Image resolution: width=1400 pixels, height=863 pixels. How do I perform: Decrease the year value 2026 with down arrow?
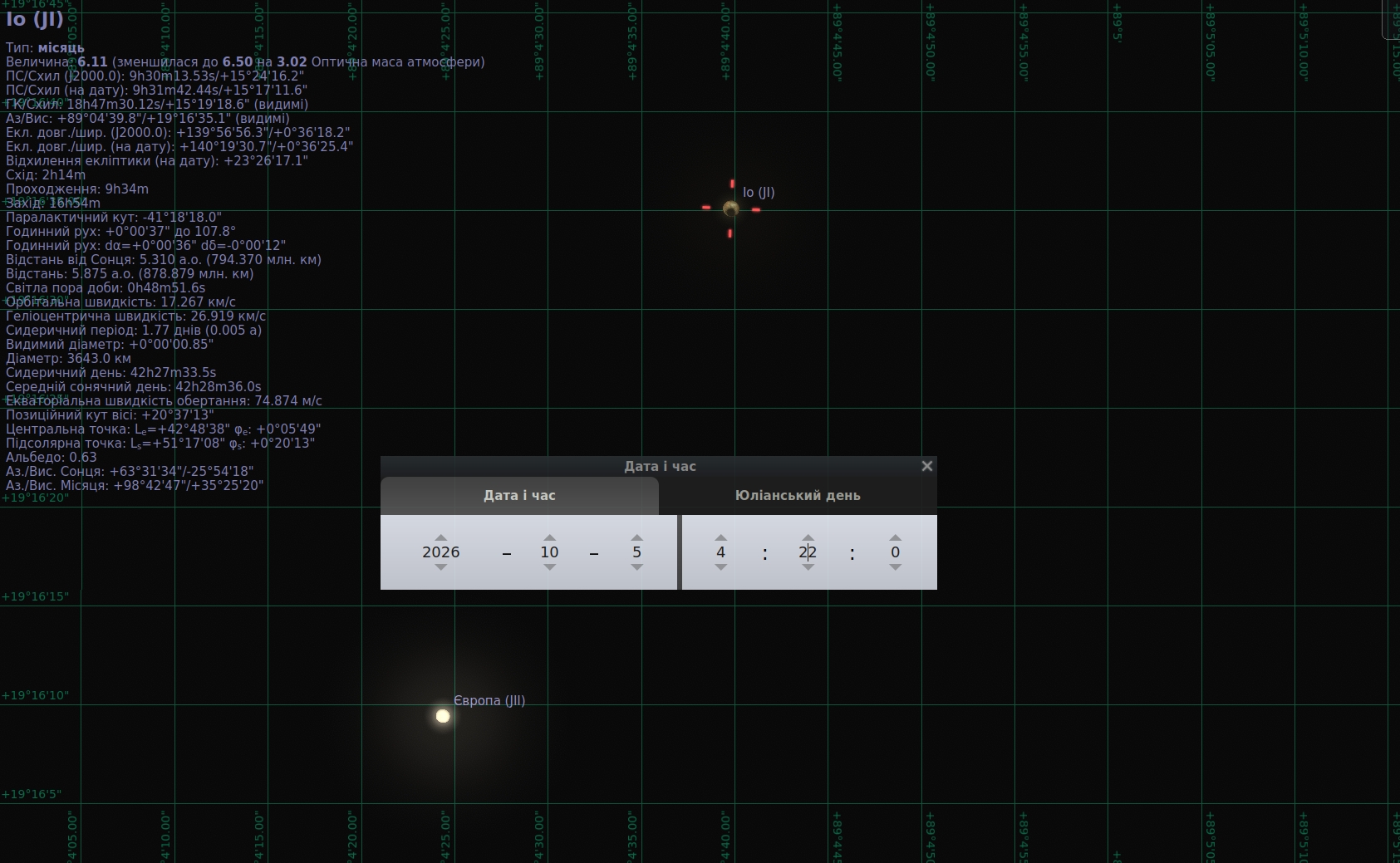(x=441, y=567)
